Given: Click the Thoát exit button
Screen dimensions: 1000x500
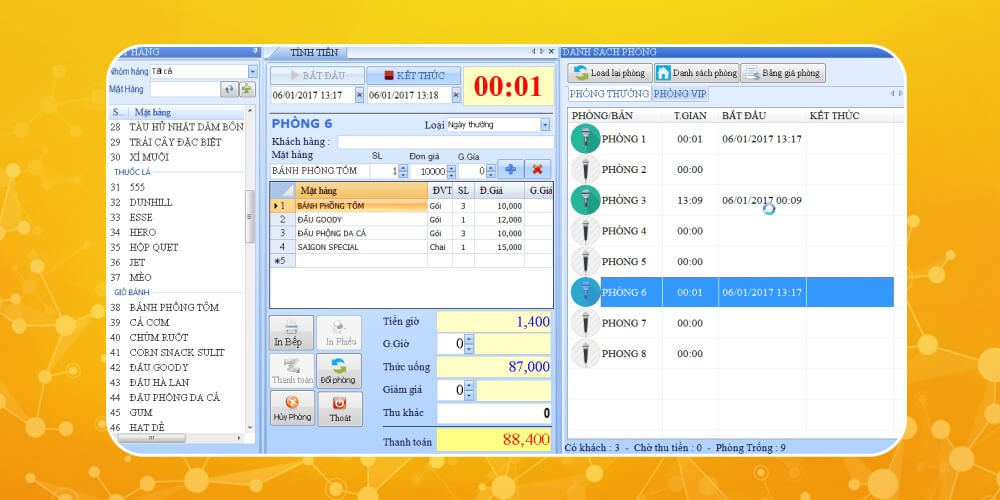Looking at the screenshot, I should [x=340, y=409].
